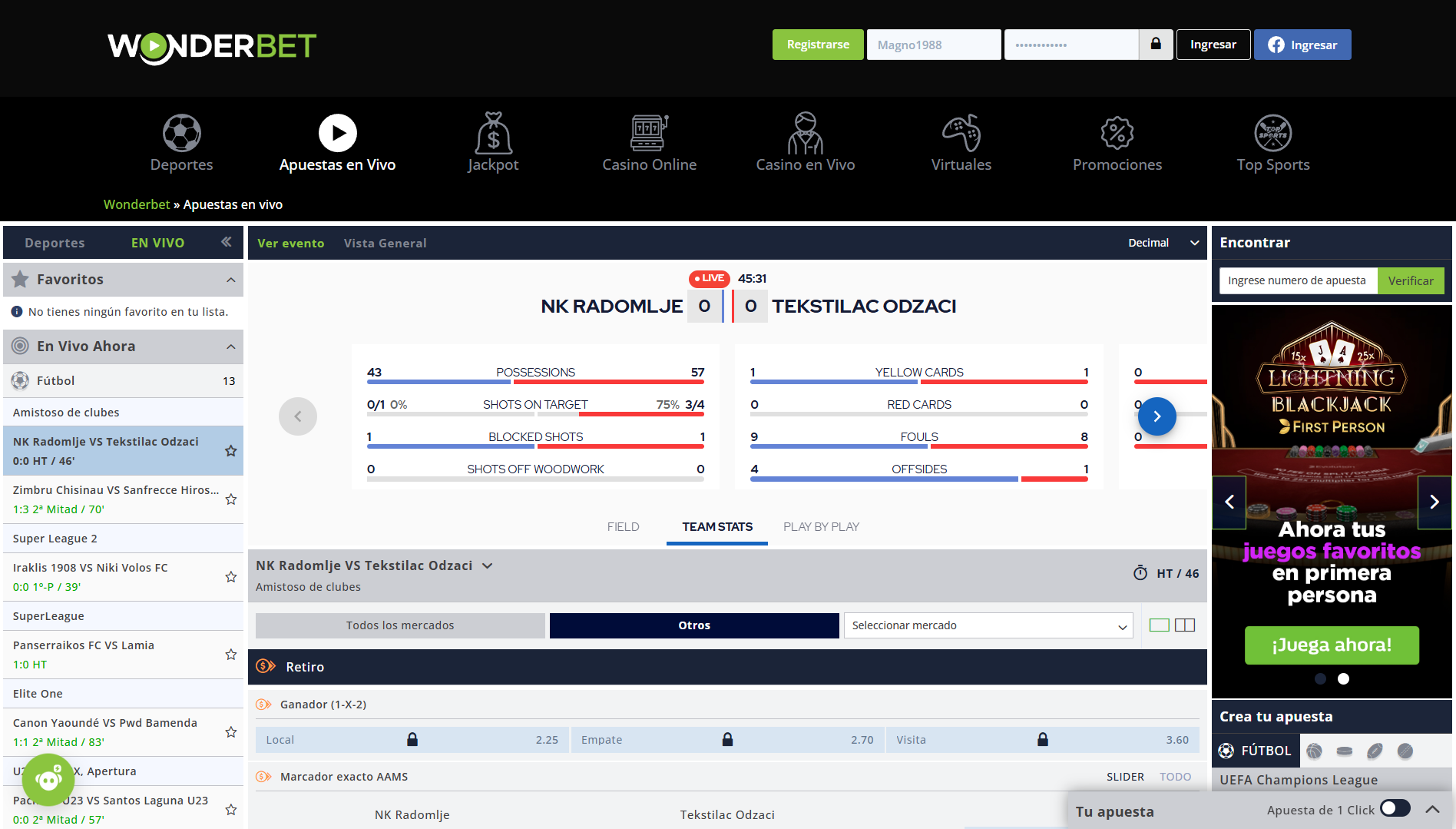The width and height of the screenshot is (1456, 829).
Task: Favorite Canon Yaoundé VS Pwd Bamenda match
Action: 231,732
